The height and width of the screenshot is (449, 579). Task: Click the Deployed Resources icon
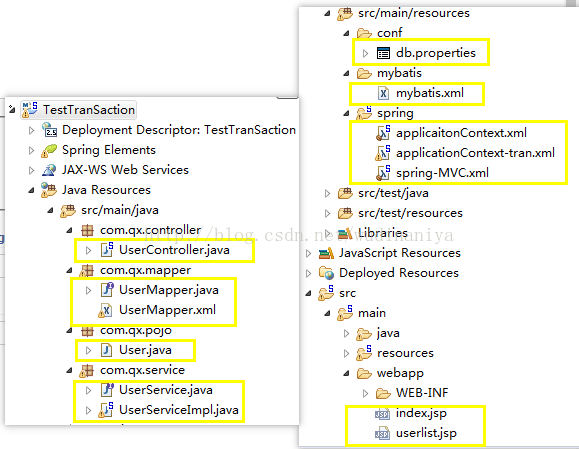(x=326, y=273)
